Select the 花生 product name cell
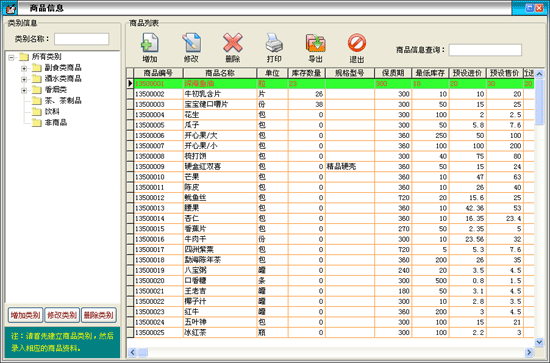Viewport: 550px width, 363px height. (x=220, y=115)
